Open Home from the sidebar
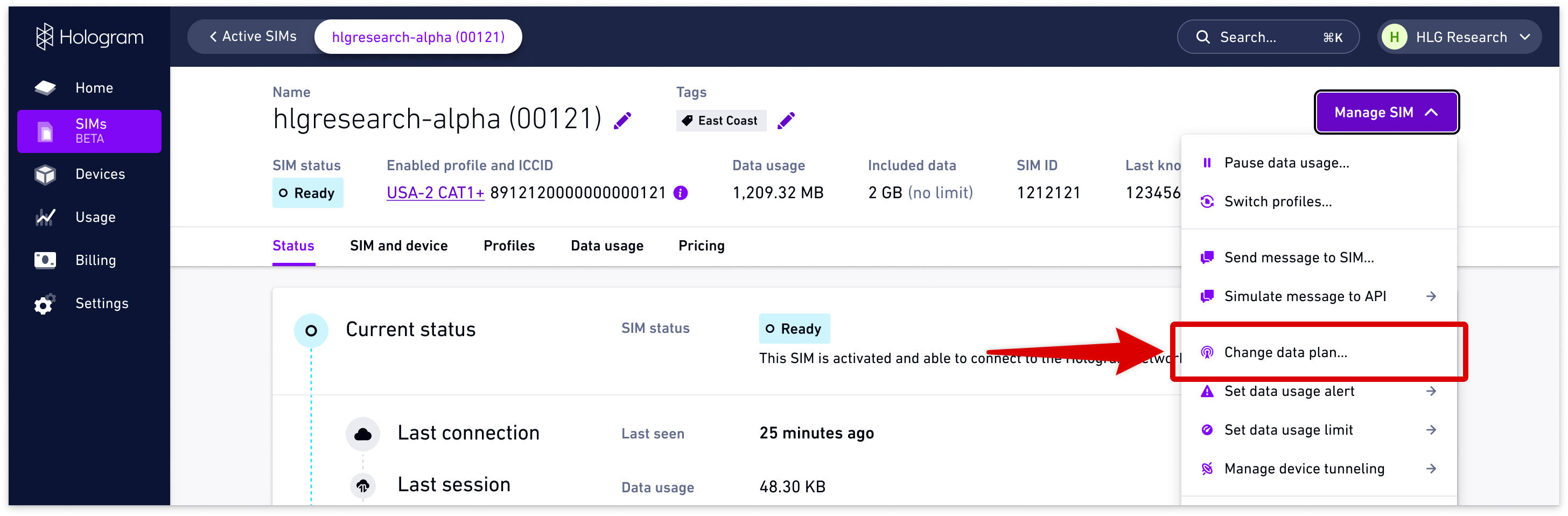Image resolution: width=1568 pixels, height=516 pixels. pyautogui.click(x=89, y=88)
